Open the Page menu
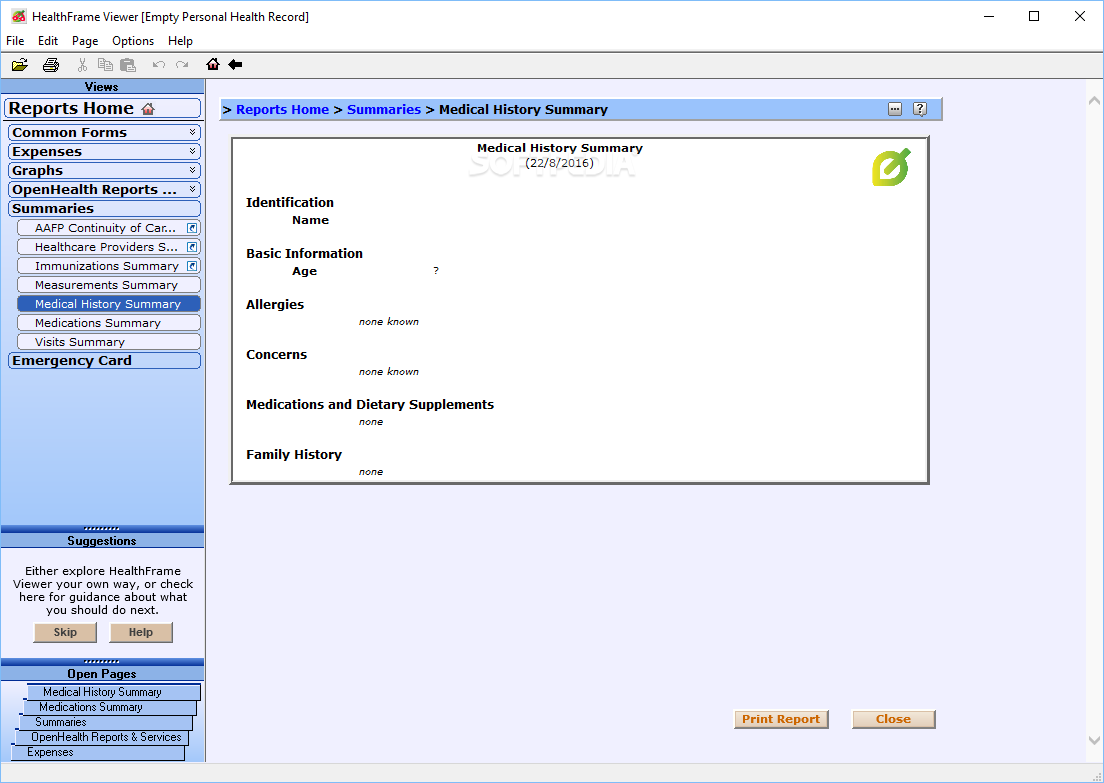1104x783 pixels. [x=85, y=41]
